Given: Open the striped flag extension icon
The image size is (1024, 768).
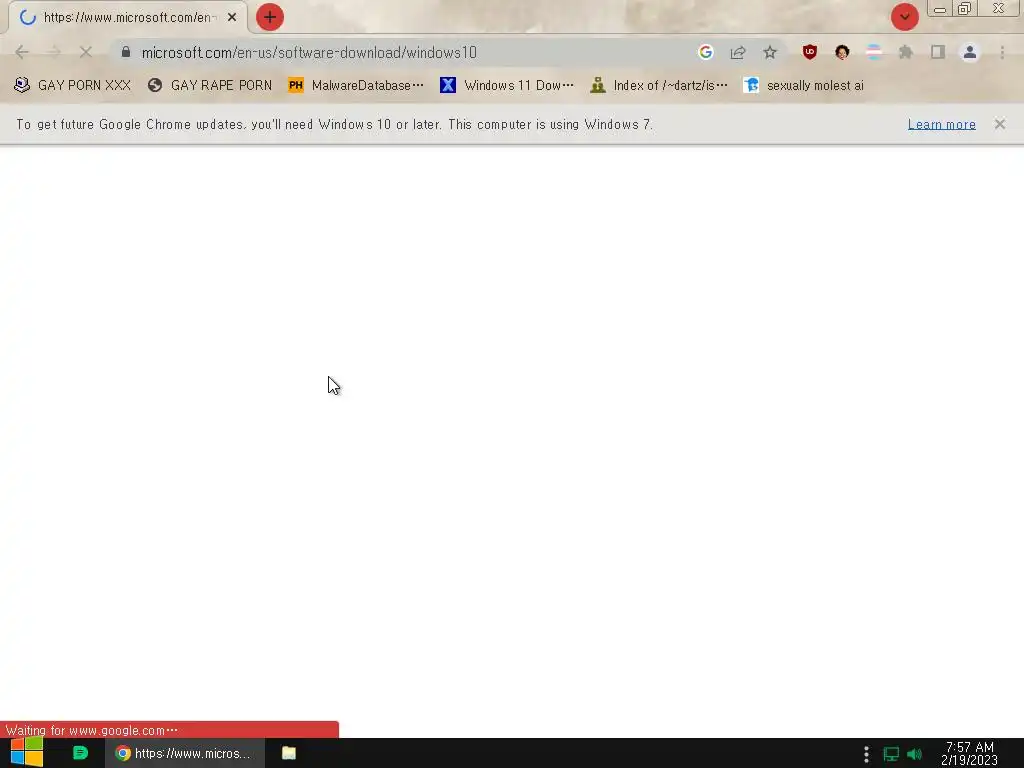Looking at the screenshot, I should pyautogui.click(x=874, y=52).
